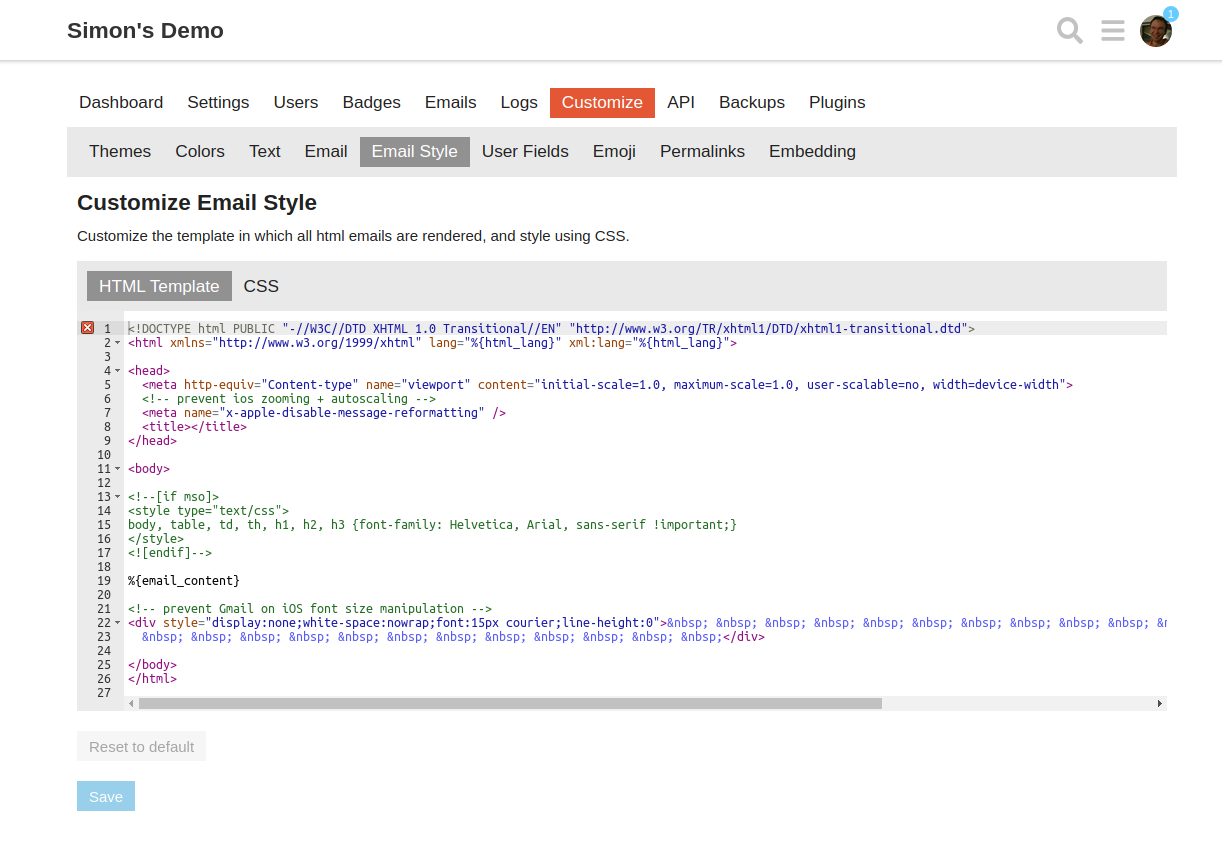Open the Emails admin tab

coord(451,102)
